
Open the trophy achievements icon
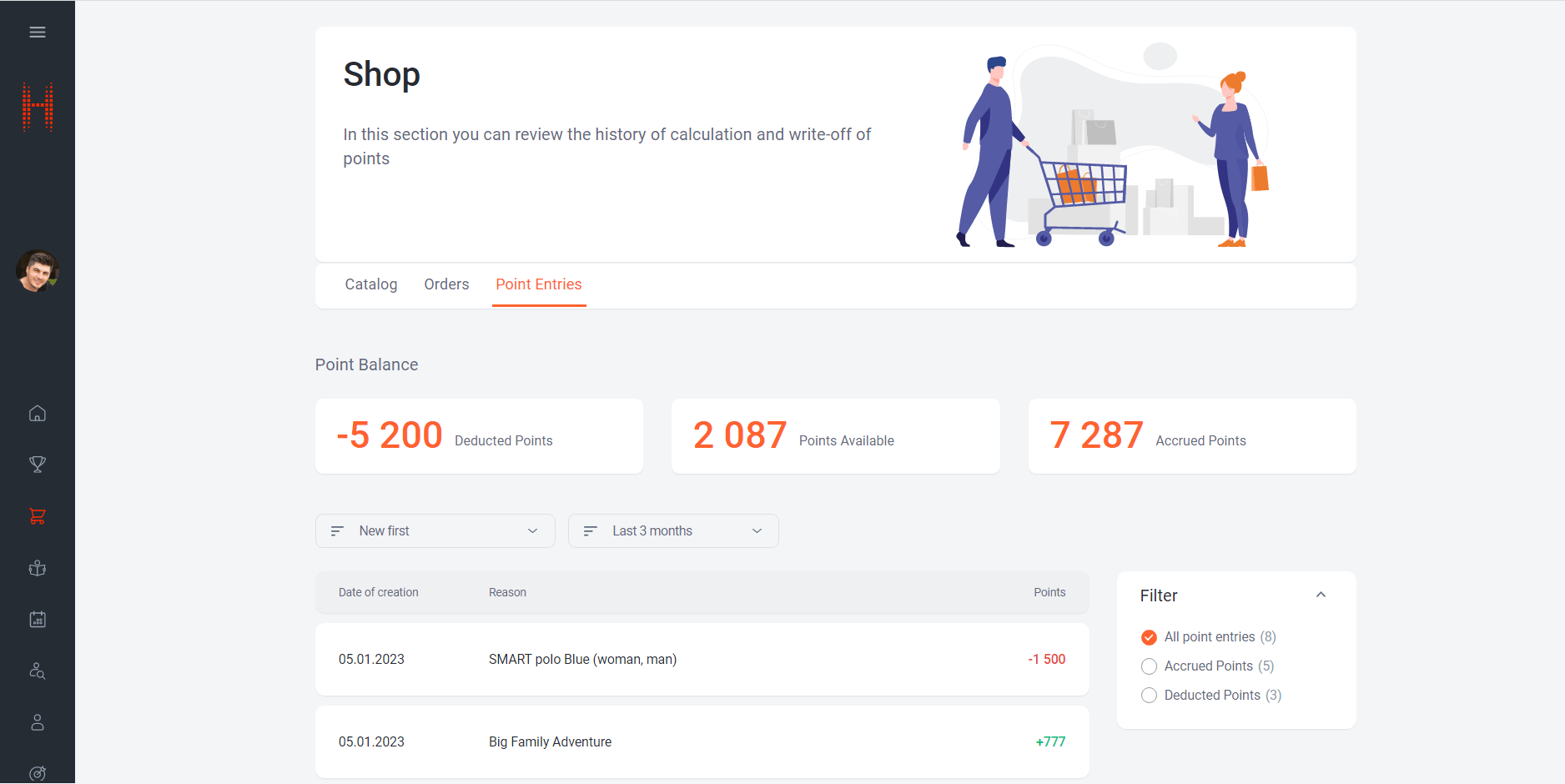(x=38, y=465)
